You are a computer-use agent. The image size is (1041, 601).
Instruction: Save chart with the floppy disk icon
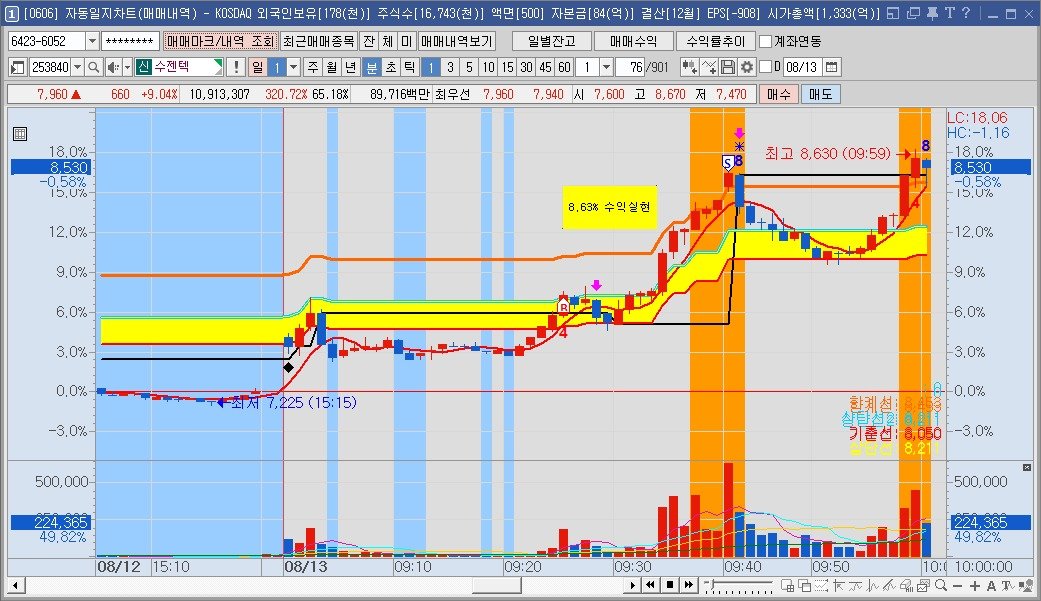tap(728, 67)
